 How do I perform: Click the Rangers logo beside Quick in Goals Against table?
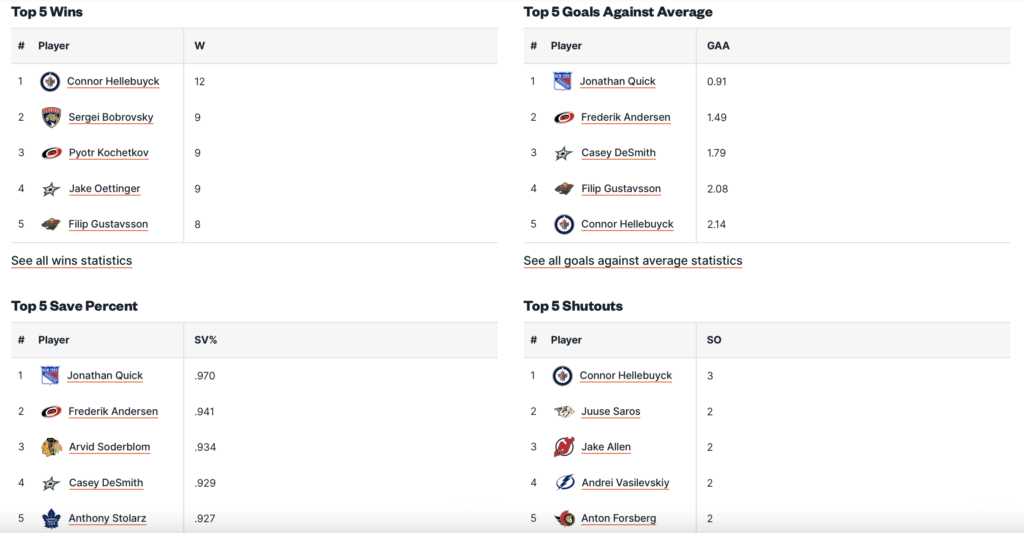[563, 82]
